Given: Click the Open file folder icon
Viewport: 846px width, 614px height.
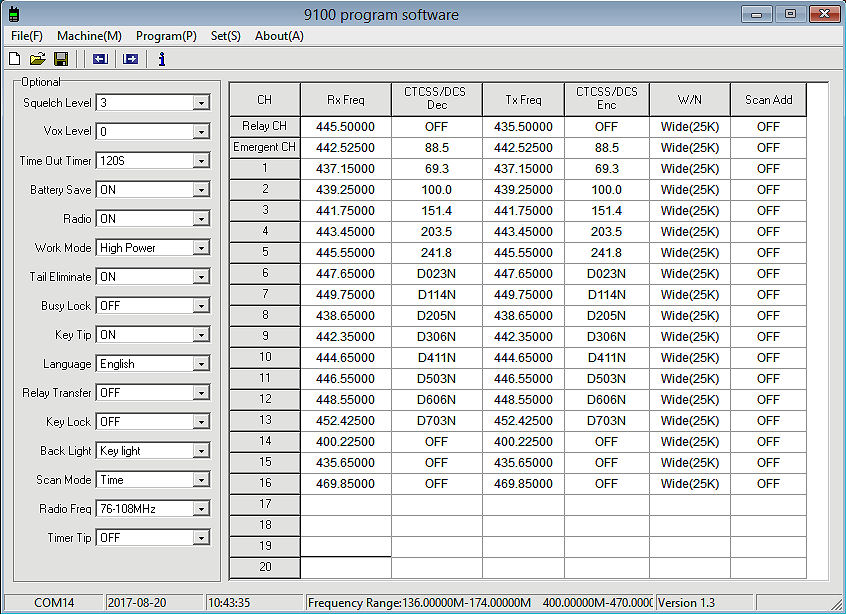Looking at the screenshot, I should (37, 59).
